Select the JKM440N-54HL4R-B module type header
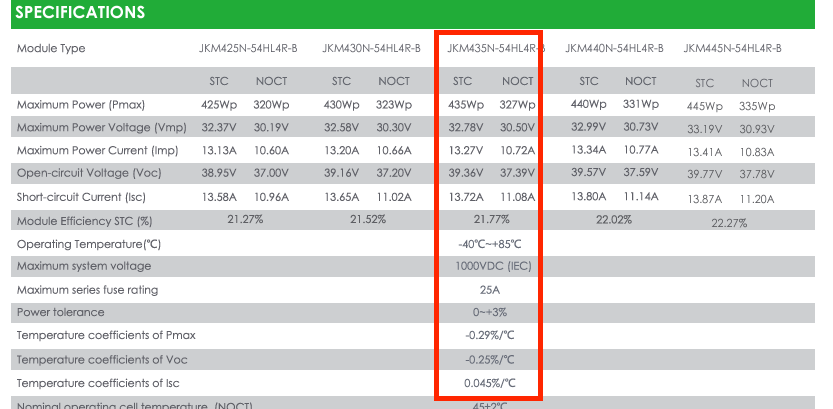The image size is (833, 409). click(614, 48)
